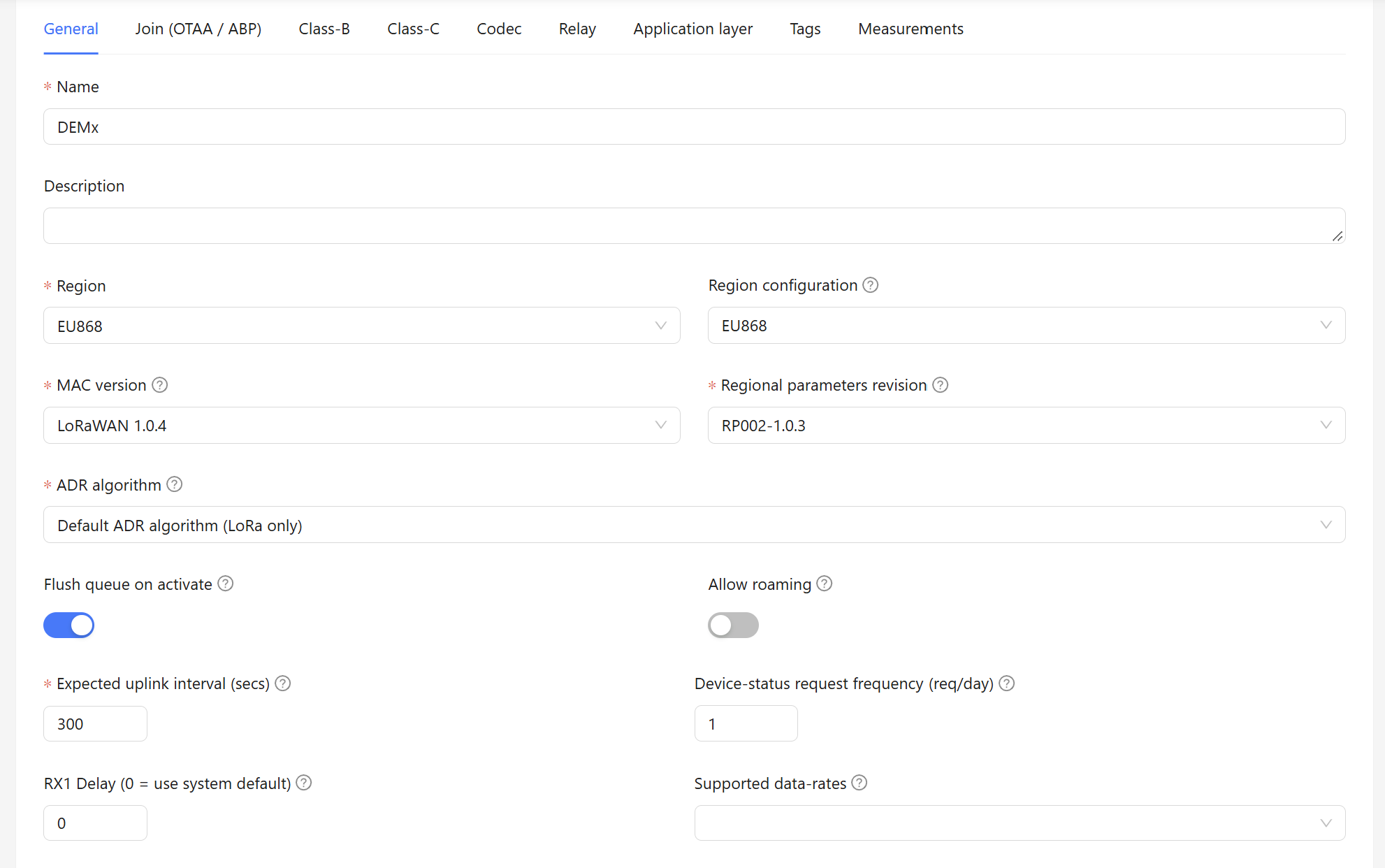
Task: Expand the ADR algorithm dropdown
Action: [695, 525]
